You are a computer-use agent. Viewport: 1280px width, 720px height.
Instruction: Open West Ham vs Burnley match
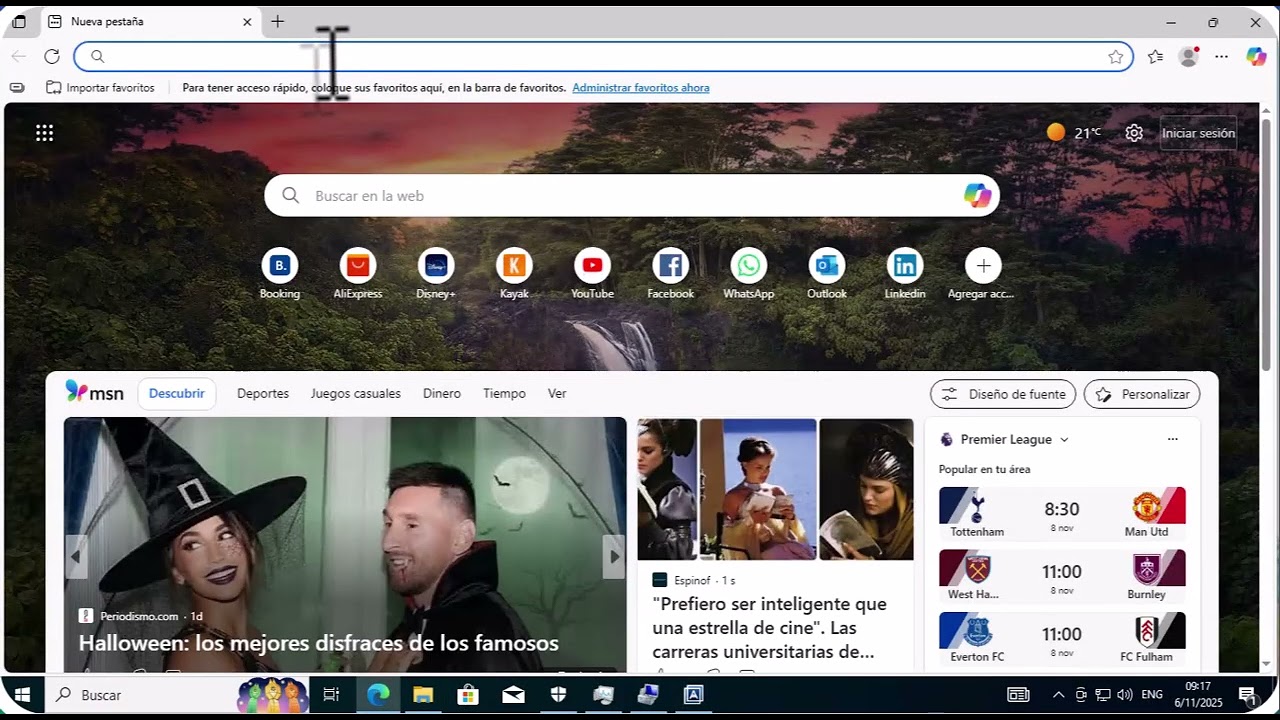click(1062, 576)
